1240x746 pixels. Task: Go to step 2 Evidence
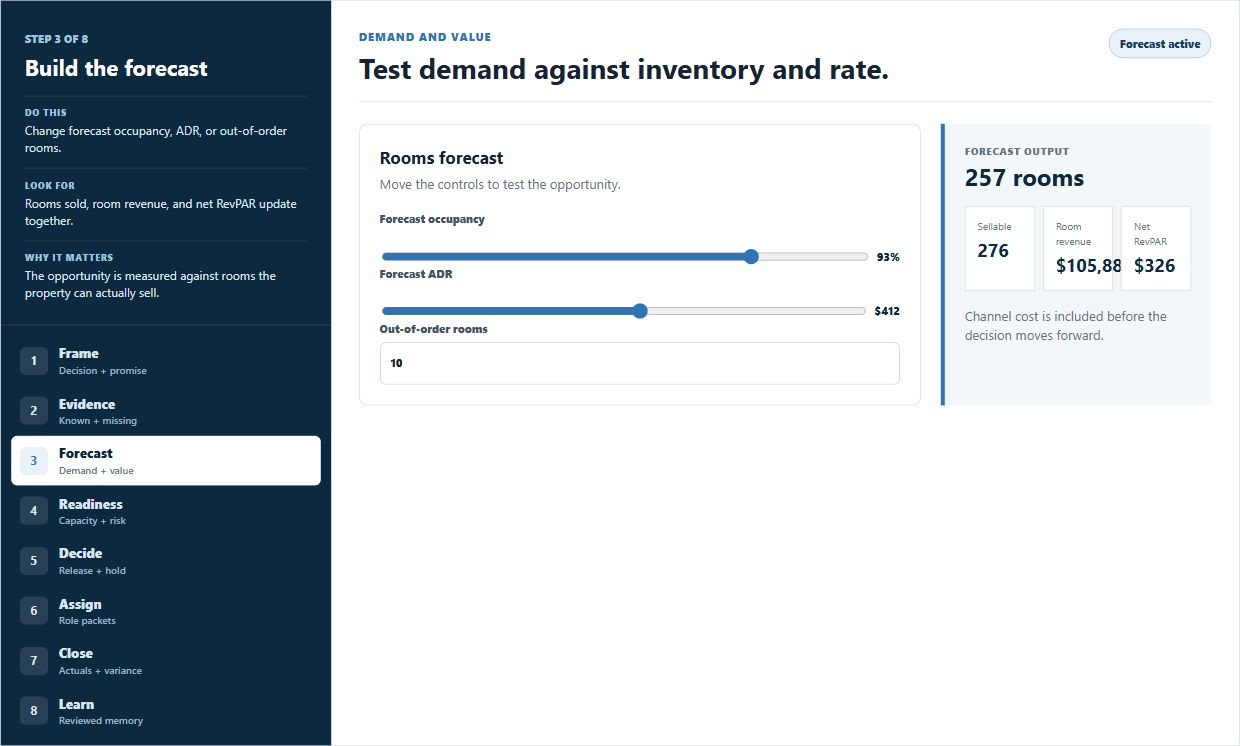166,411
